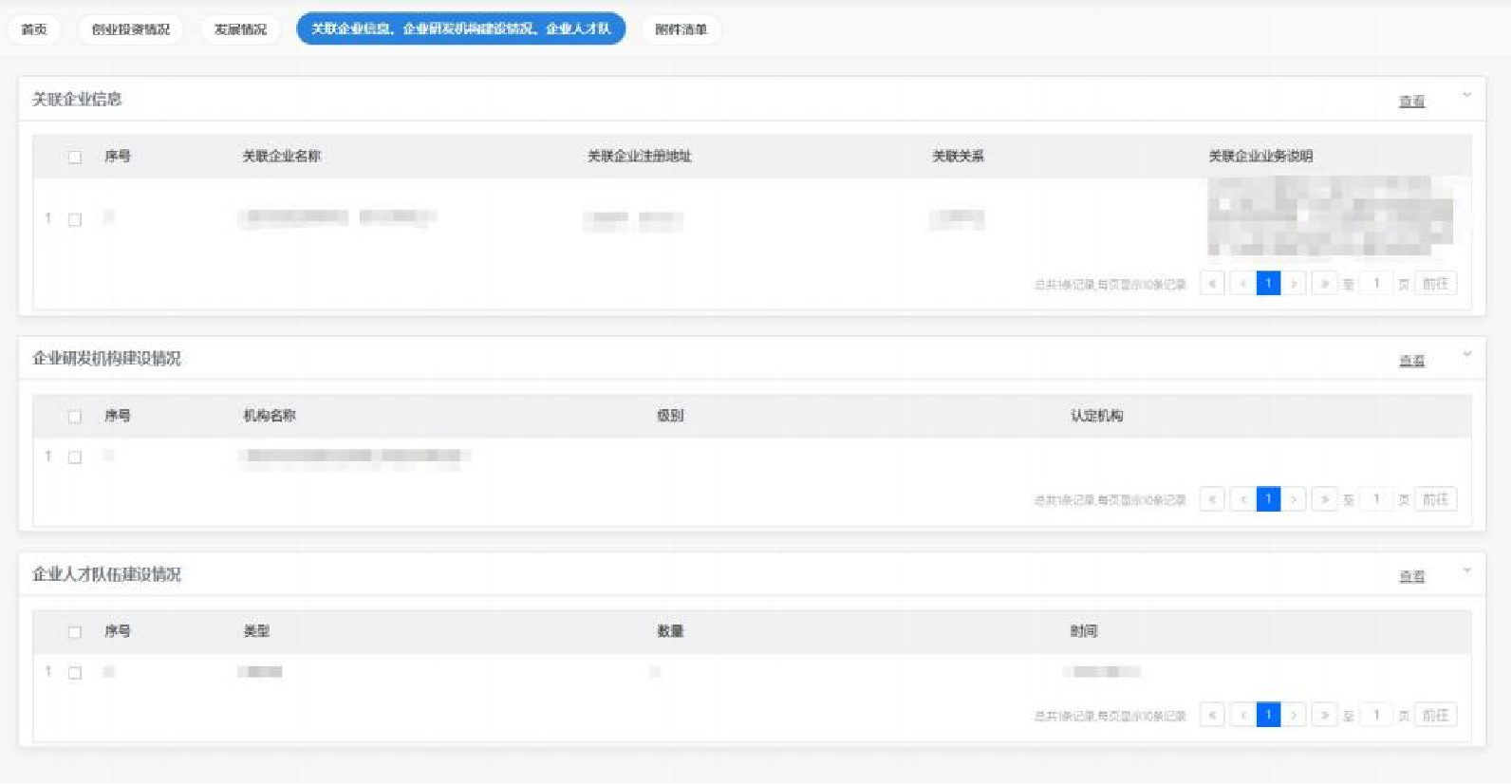Go to previous page in 企业研发机构建设情况 pagination
Viewport: 1512px width, 784px height.
(1242, 499)
